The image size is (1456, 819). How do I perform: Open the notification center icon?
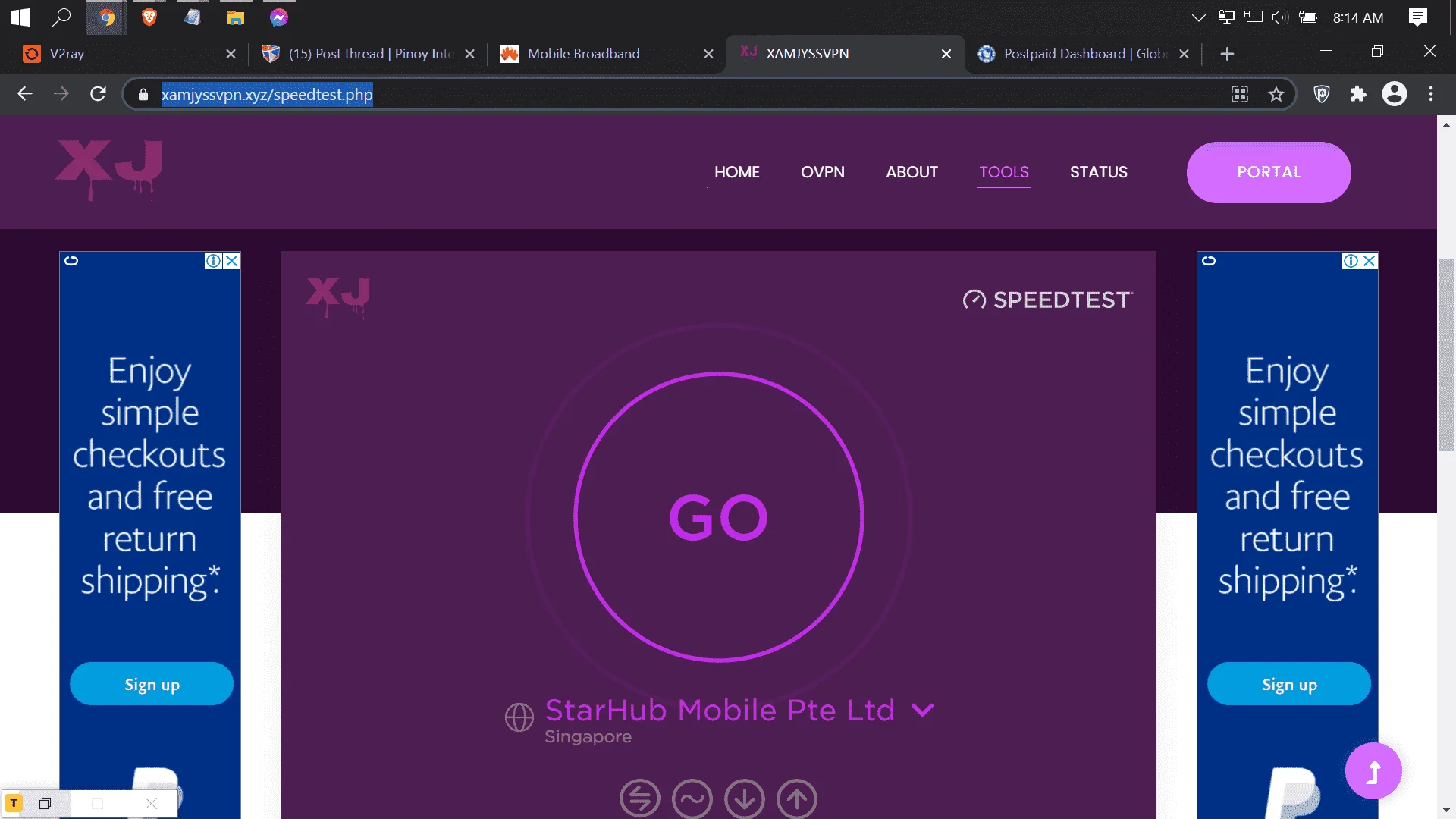coord(1417,17)
